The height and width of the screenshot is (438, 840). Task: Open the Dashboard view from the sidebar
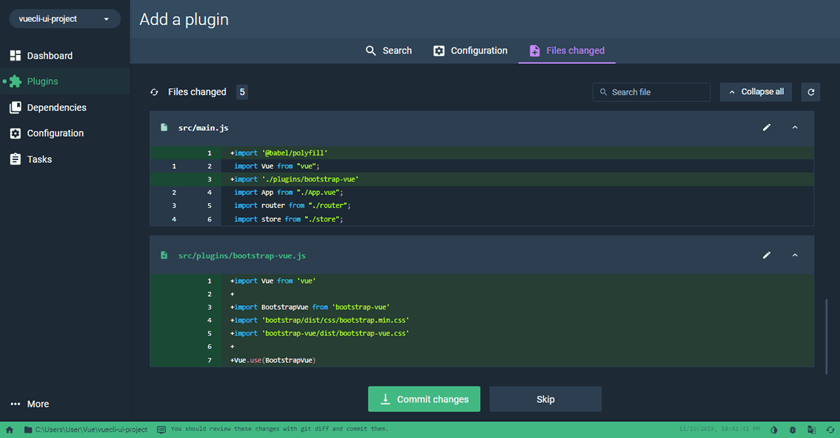point(48,56)
